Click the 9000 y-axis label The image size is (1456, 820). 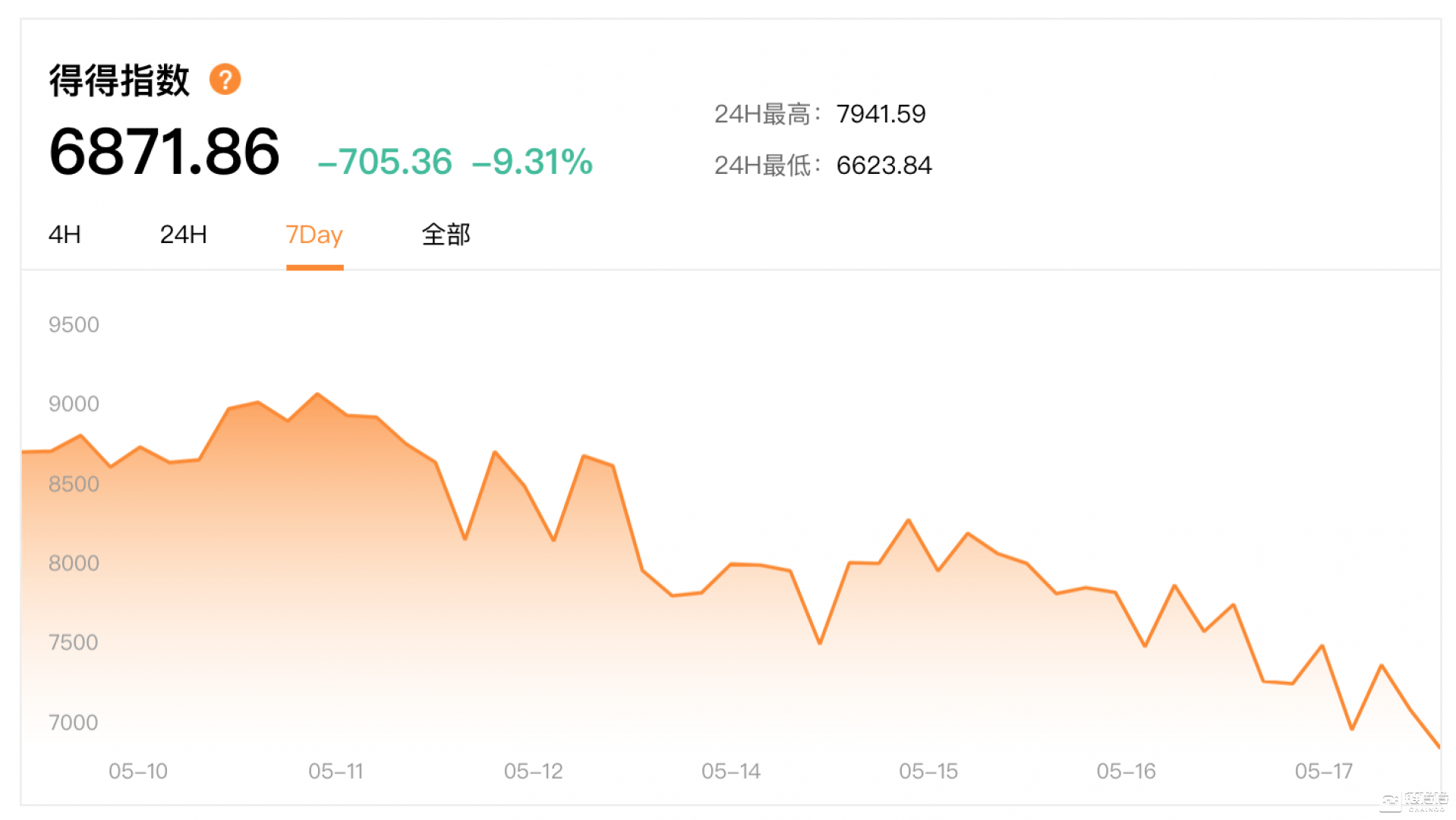74,404
